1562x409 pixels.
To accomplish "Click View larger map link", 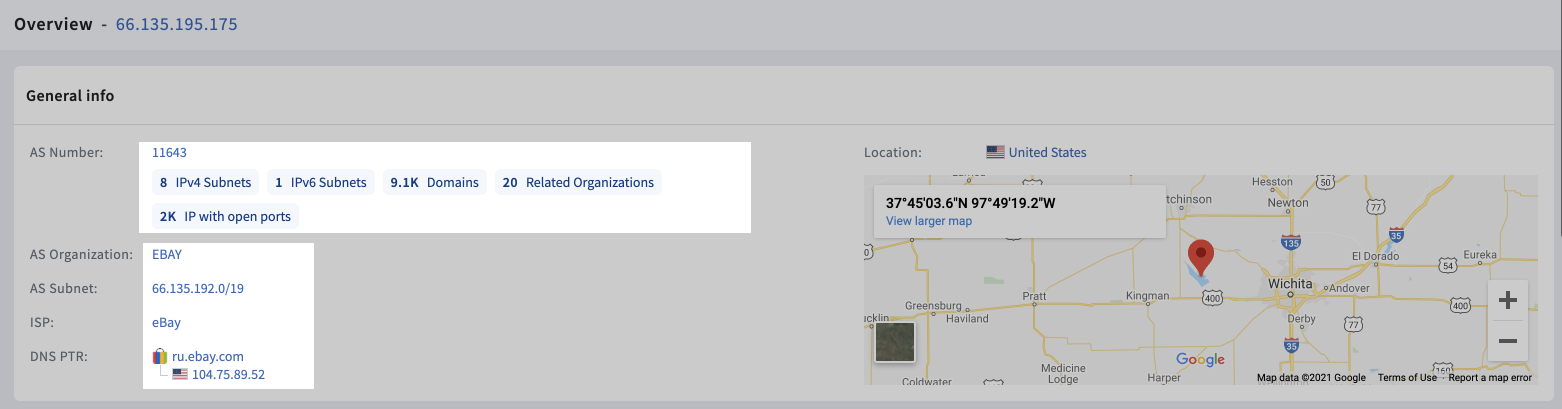I will (929, 221).
